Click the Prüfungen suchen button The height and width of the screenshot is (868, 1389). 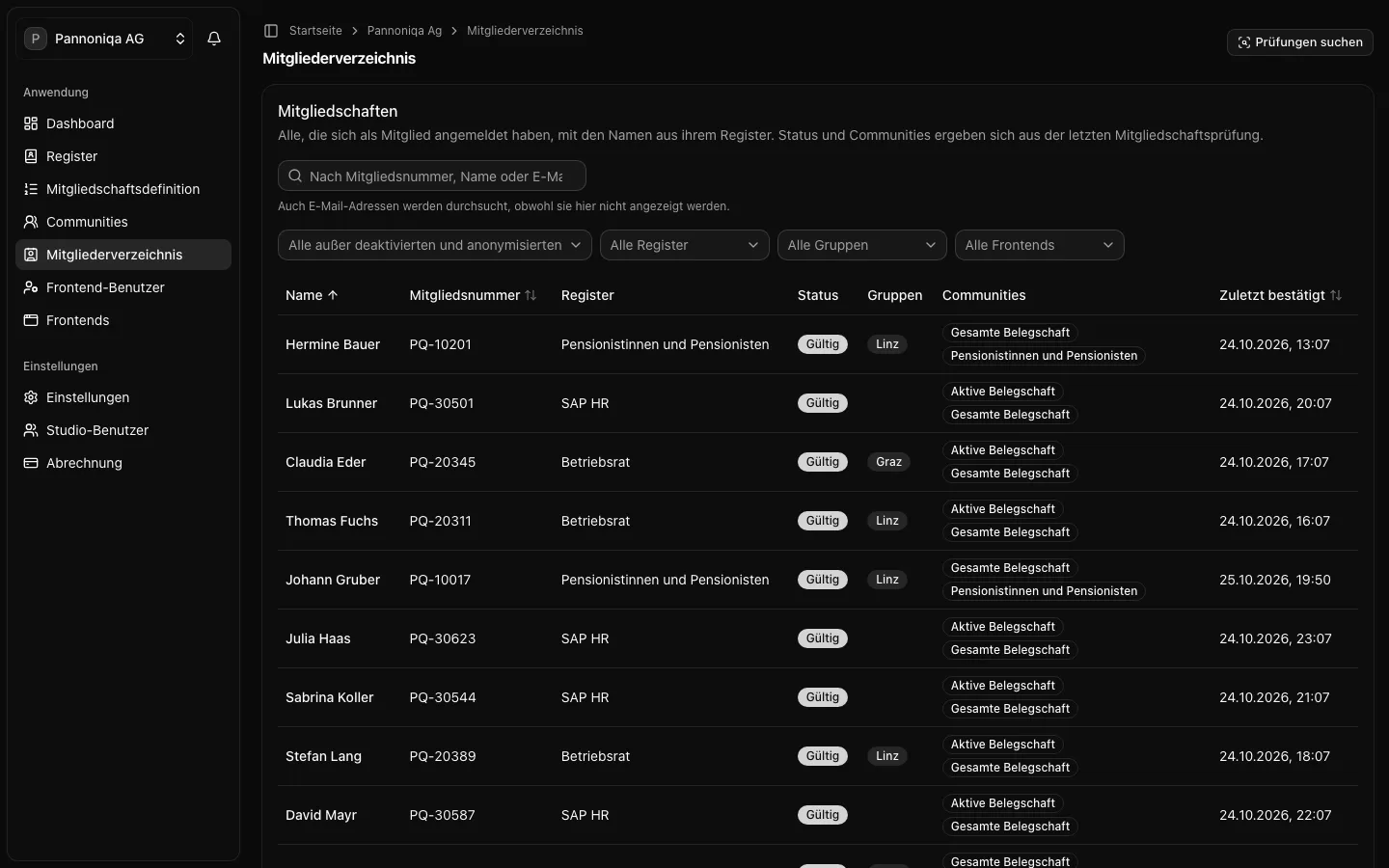tap(1300, 42)
